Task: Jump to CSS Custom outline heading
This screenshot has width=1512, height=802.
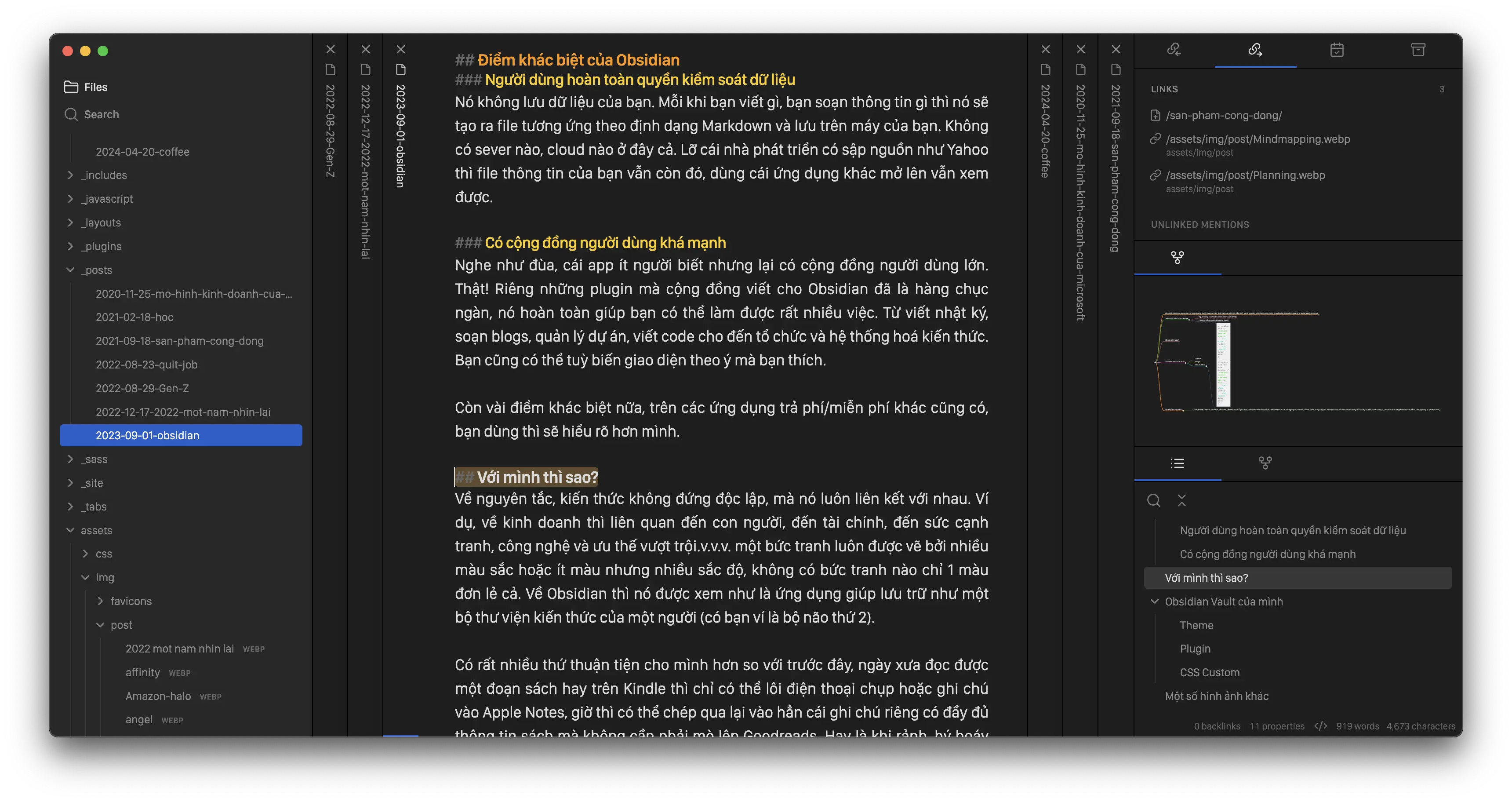Action: pyautogui.click(x=1209, y=672)
